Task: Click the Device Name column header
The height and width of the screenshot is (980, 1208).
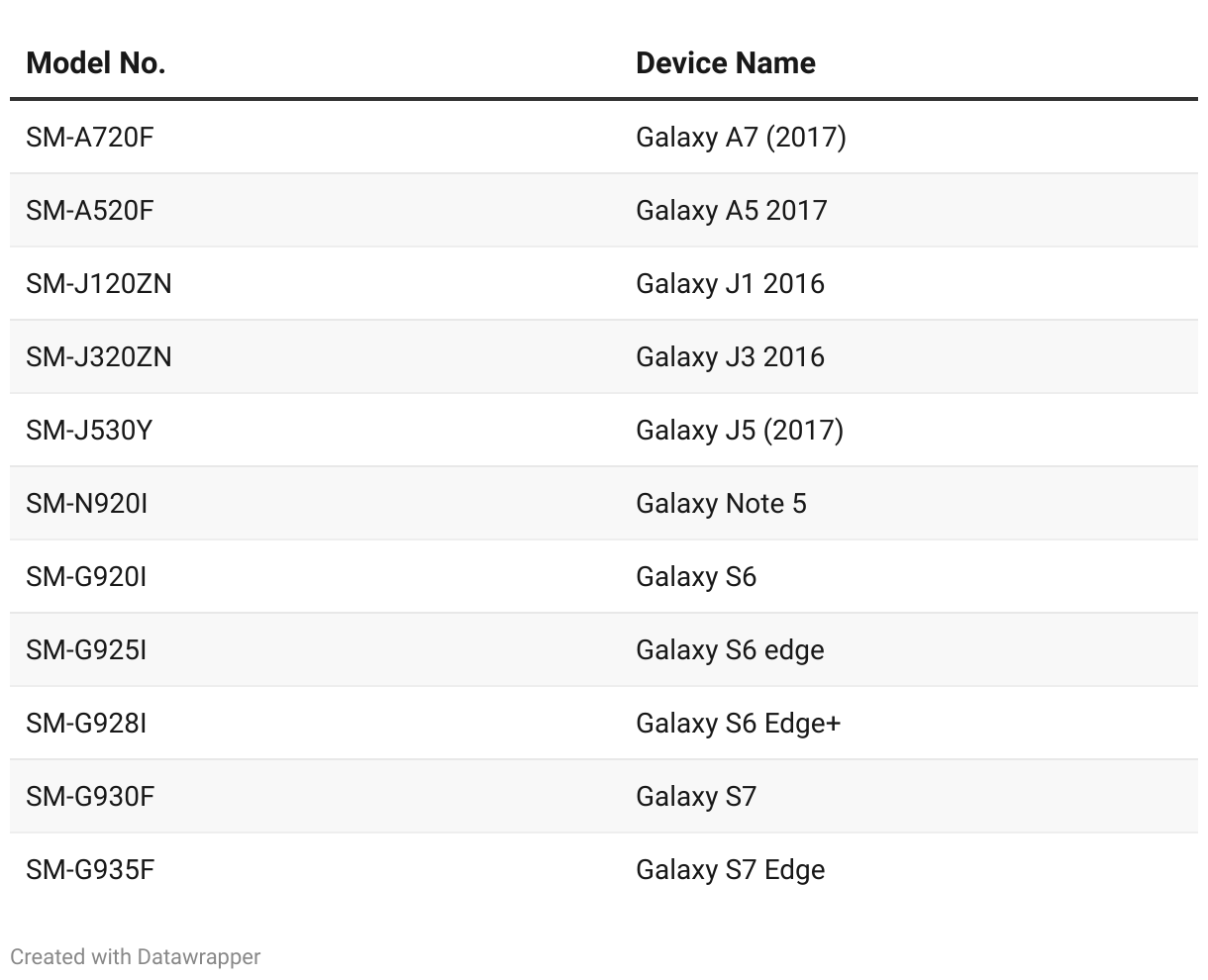Action: (x=725, y=63)
